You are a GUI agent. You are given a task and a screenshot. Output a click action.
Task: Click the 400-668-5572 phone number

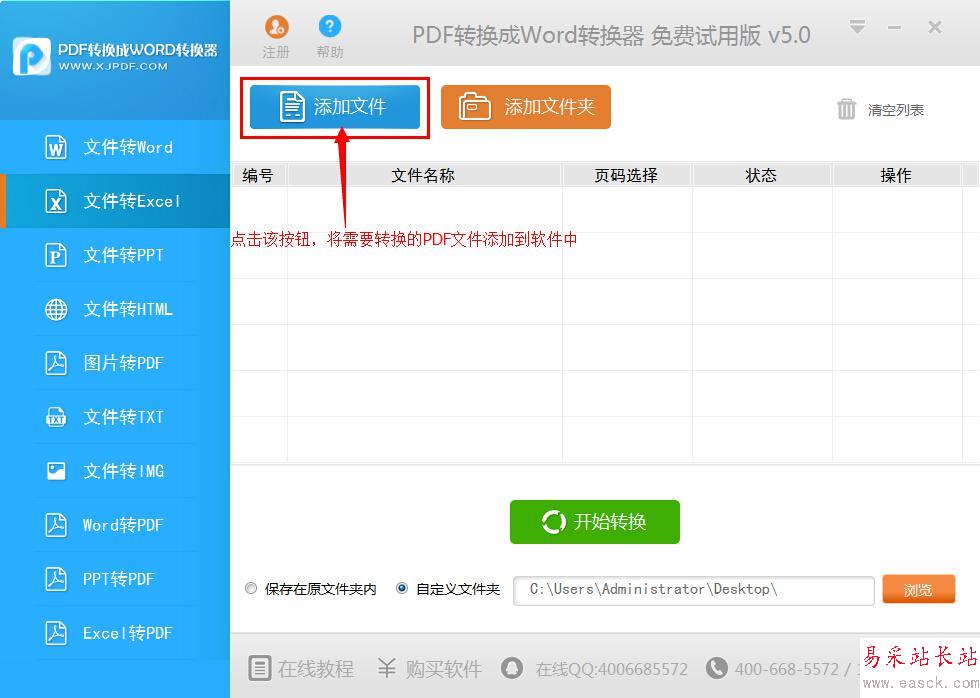787,669
